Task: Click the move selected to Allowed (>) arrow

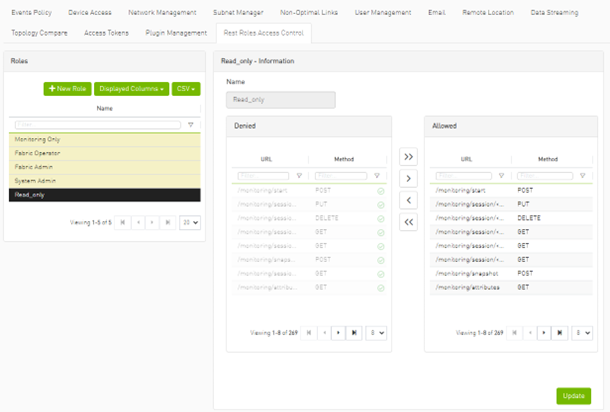Action: pyautogui.click(x=408, y=179)
